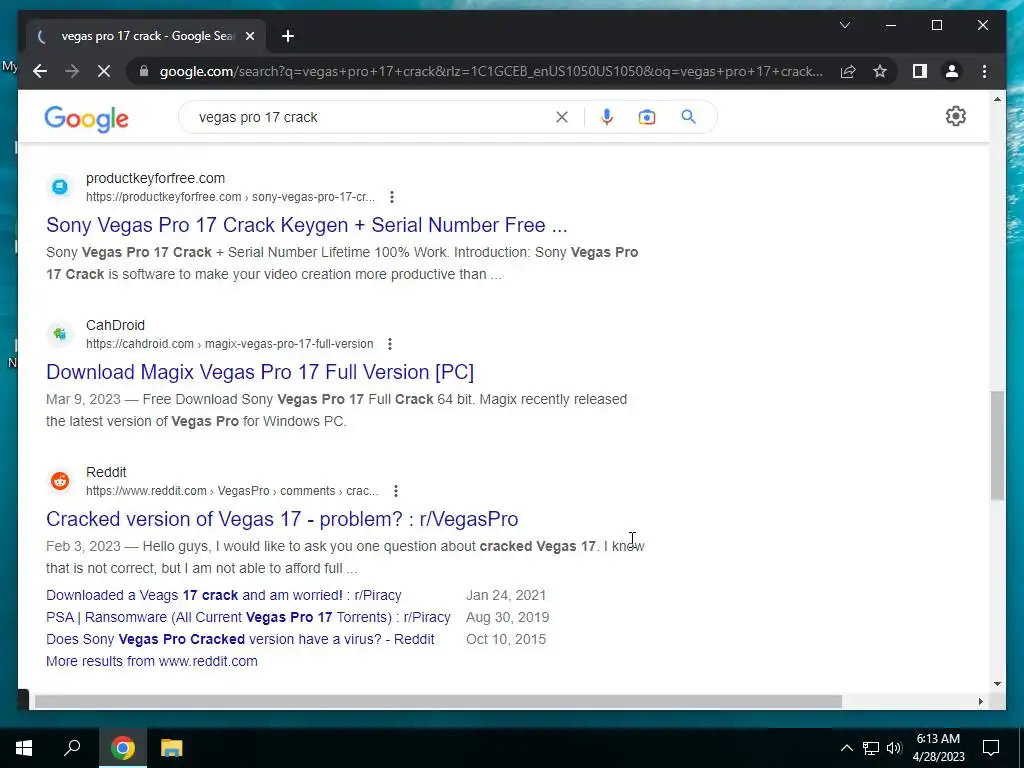Open Google quick settings gear
Screen dimensions: 1024x768
[x=955, y=116]
